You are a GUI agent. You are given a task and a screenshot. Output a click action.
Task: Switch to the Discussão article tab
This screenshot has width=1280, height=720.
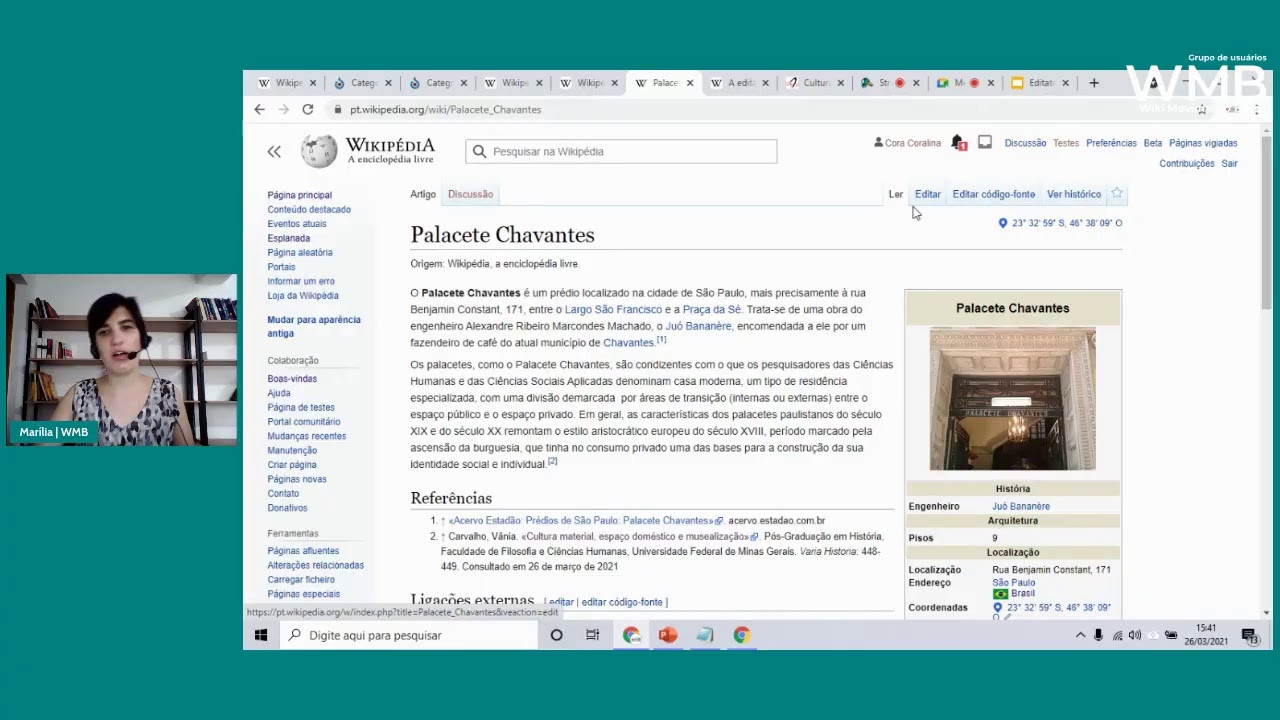[x=470, y=194]
